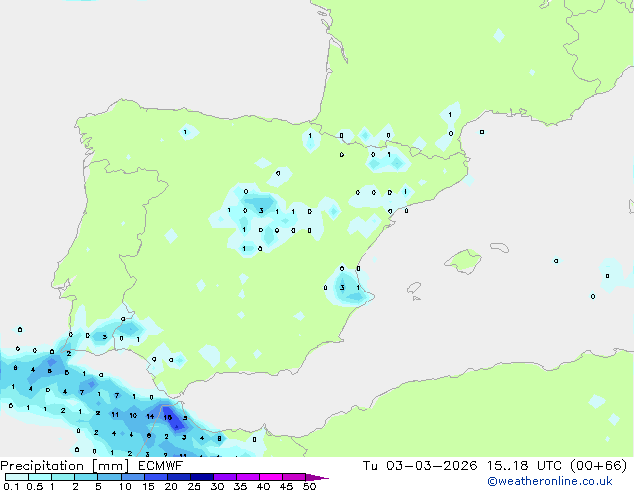Click the '14' precipitation value on map
This screenshot has width=634, height=490.
coord(150,416)
